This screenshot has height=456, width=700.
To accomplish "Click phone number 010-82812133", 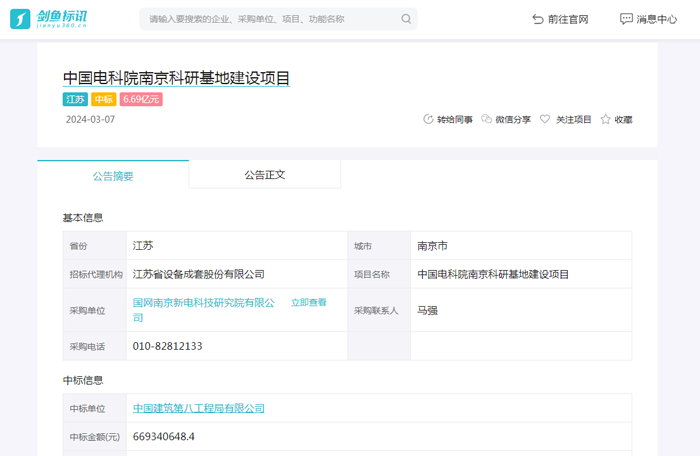I will (167, 346).
